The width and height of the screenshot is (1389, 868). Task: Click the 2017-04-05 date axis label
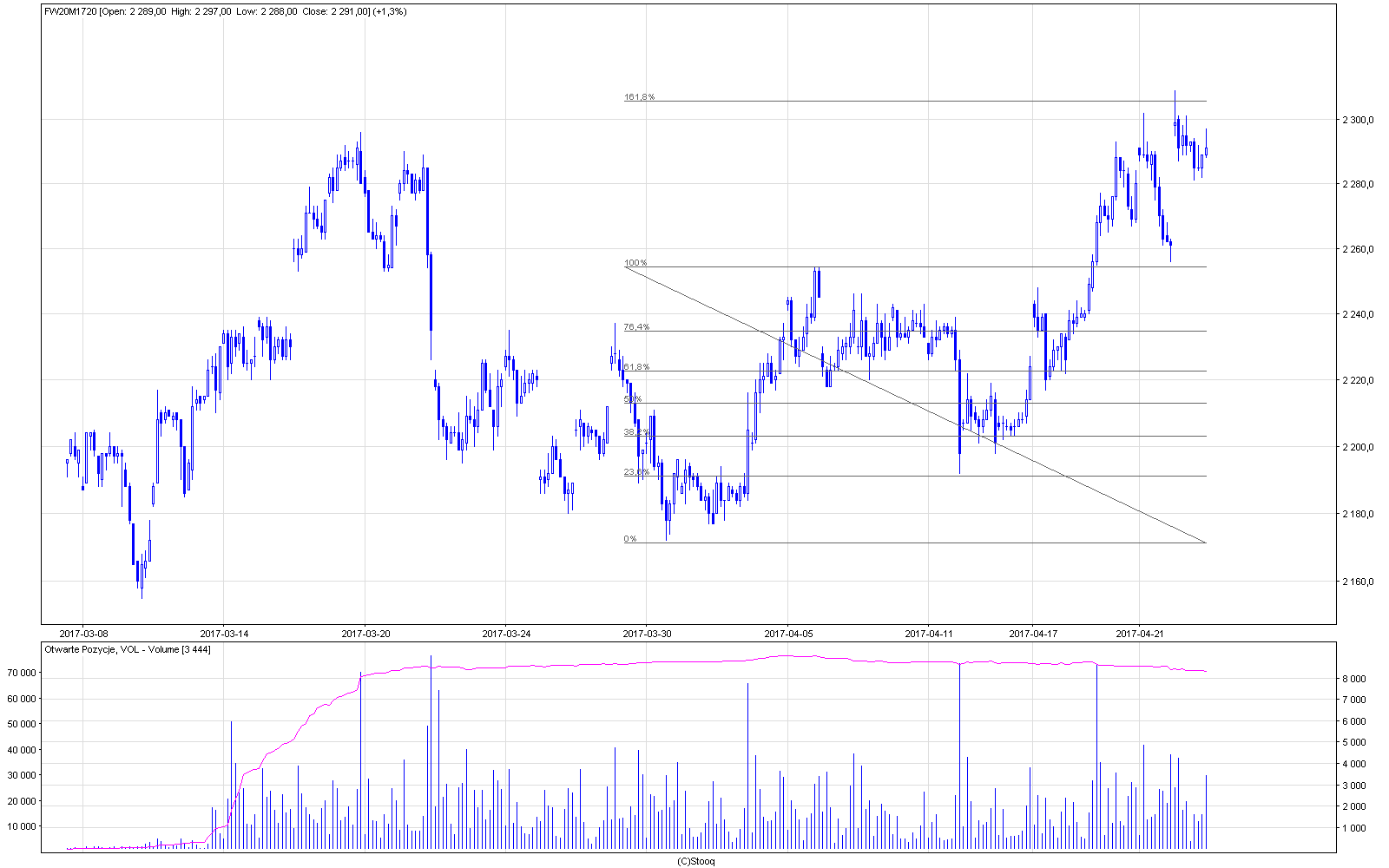click(788, 634)
